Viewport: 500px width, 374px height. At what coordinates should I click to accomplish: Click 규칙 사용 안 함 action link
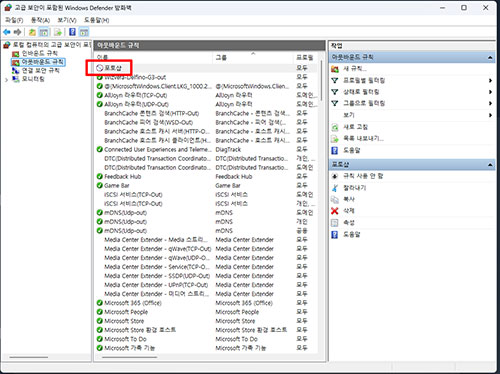363,176
